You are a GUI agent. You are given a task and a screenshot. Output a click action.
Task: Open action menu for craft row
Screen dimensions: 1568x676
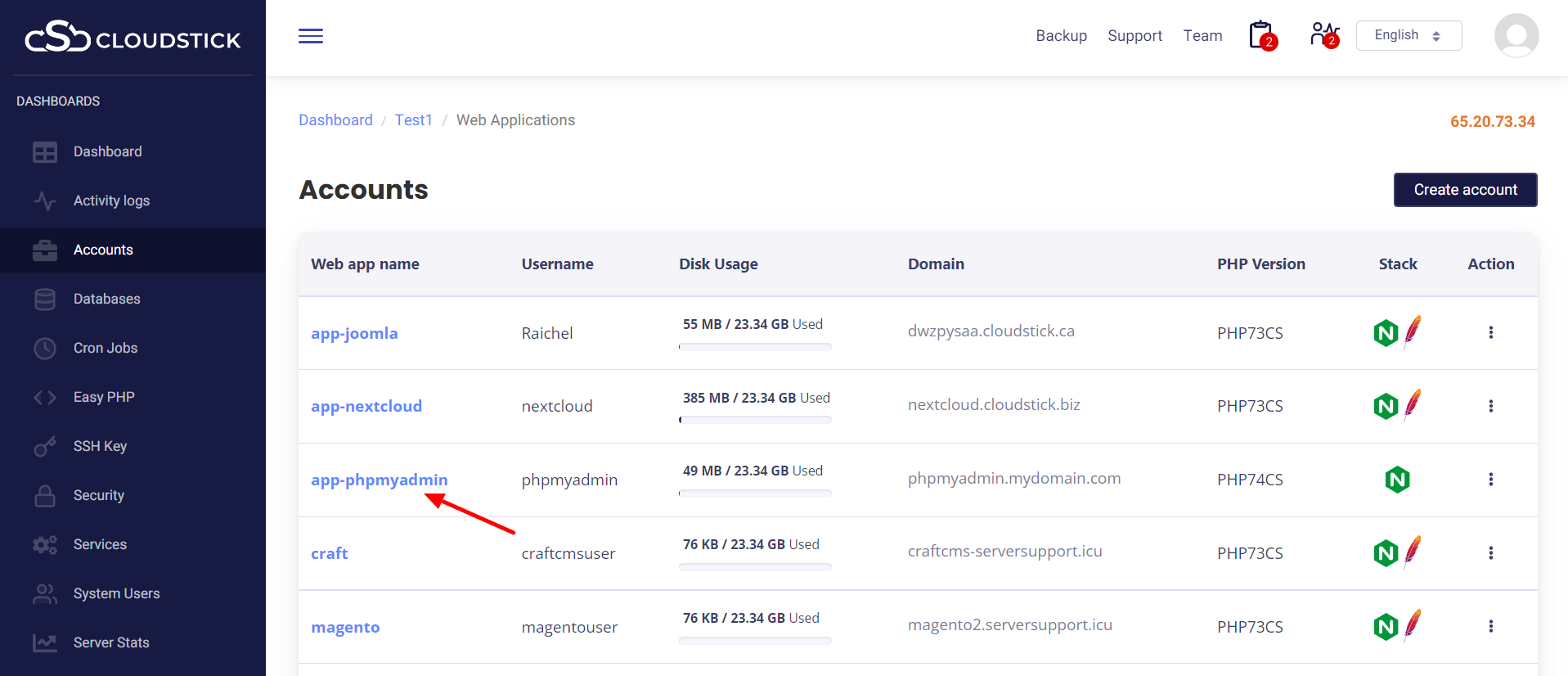coord(1490,553)
